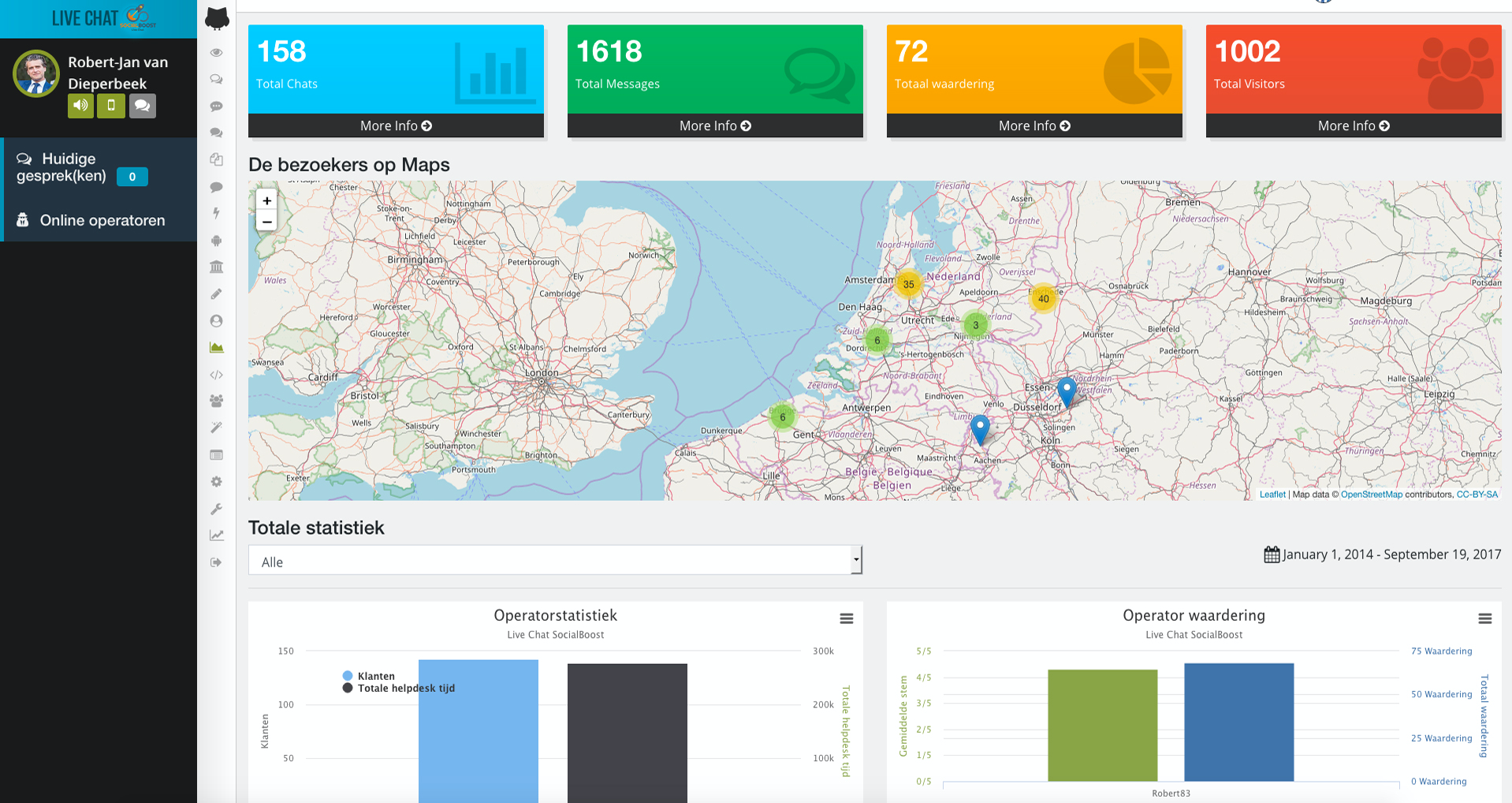This screenshot has height=803, width=1512.
Task: Open the Operatorstatistiek chart hamburger menu
Action: coord(847,619)
